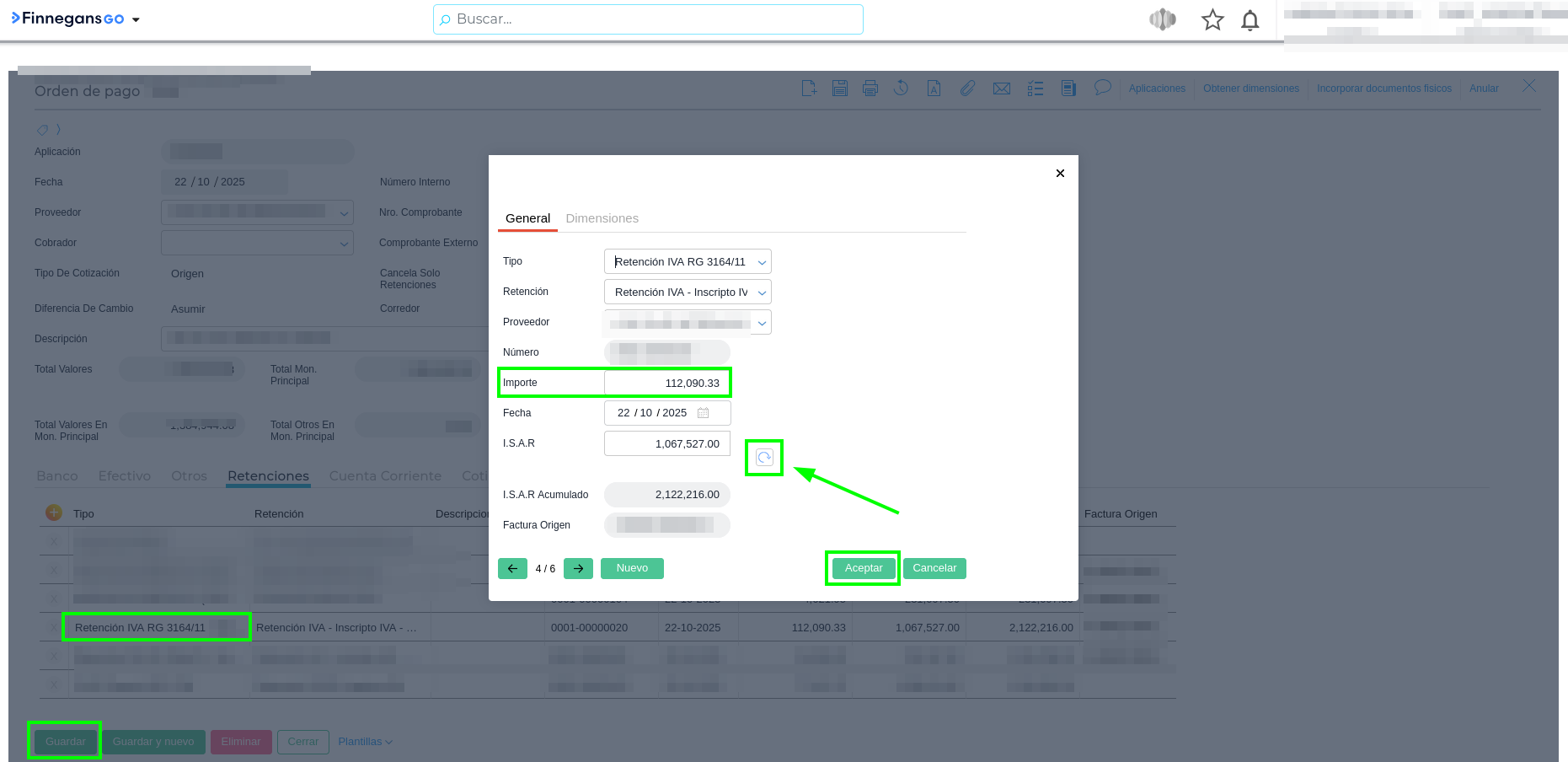Click the Buscar search box
The height and width of the screenshot is (762, 1568).
pos(648,19)
